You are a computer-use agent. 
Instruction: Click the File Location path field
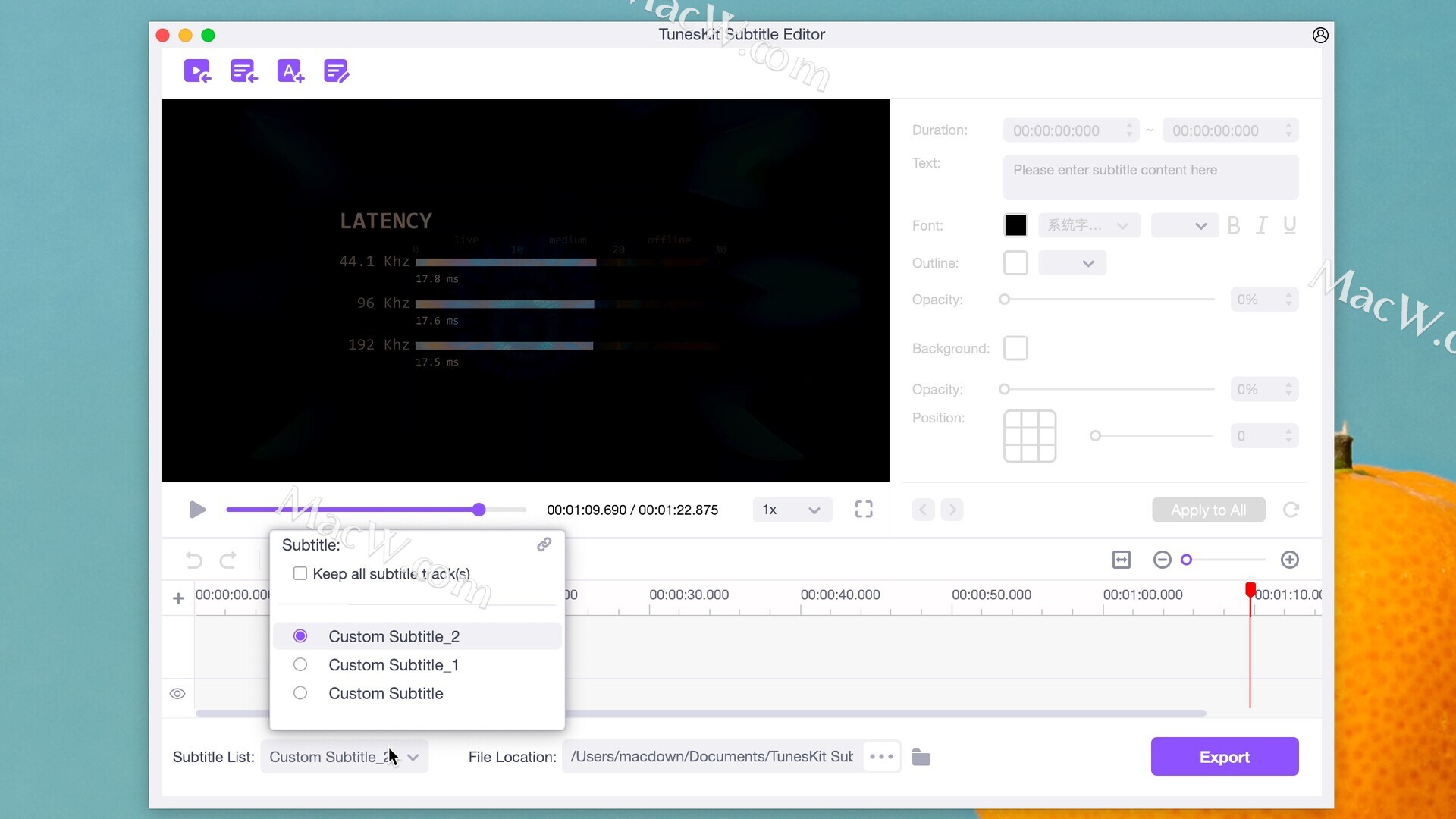pos(712,757)
